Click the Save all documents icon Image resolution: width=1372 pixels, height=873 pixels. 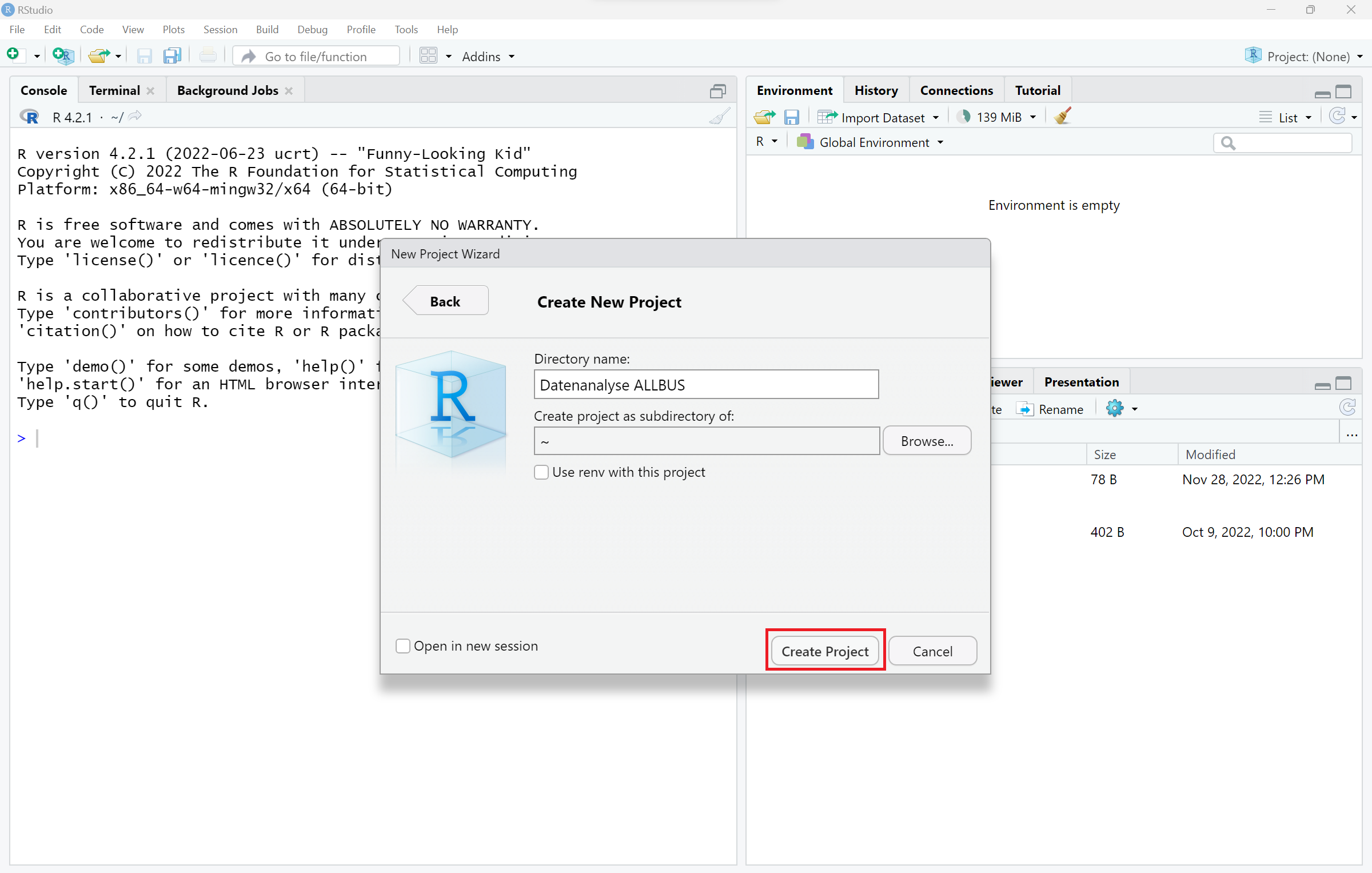coord(172,55)
